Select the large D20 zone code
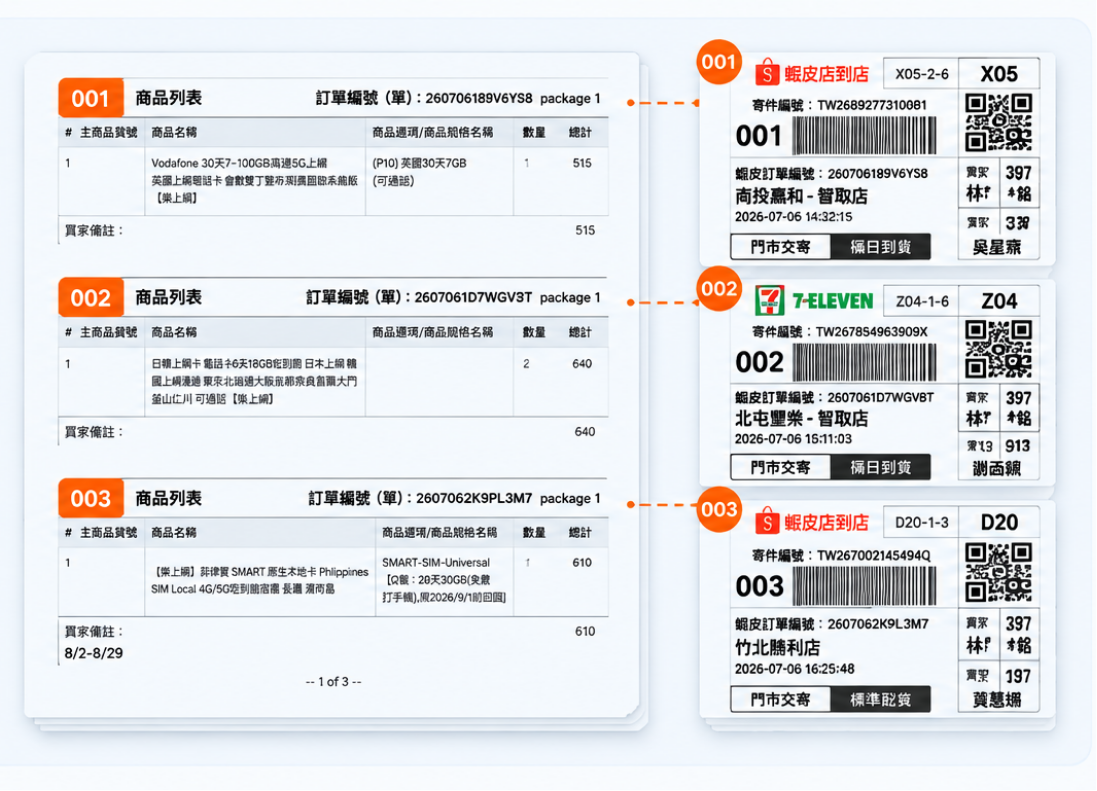1097x791 pixels. click(x=999, y=522)
